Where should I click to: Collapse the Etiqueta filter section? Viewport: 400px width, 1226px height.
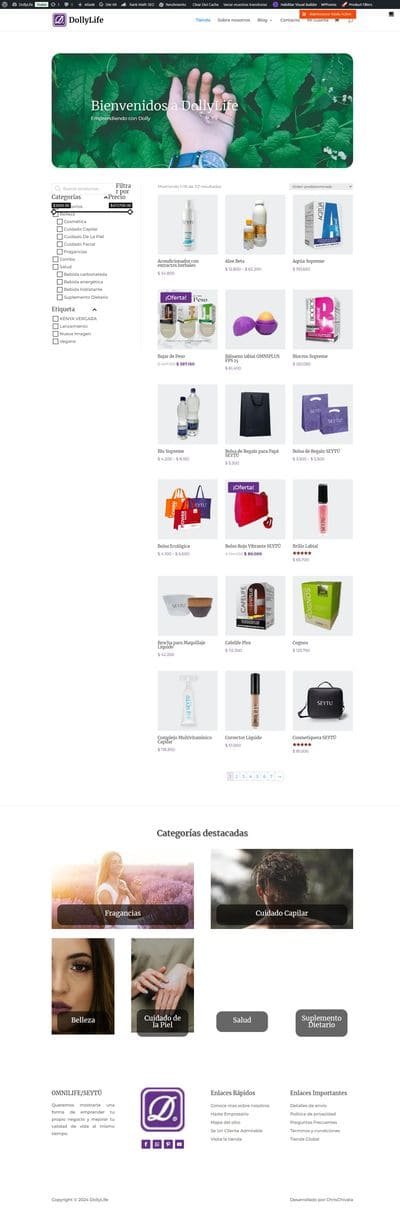(96, 310)
